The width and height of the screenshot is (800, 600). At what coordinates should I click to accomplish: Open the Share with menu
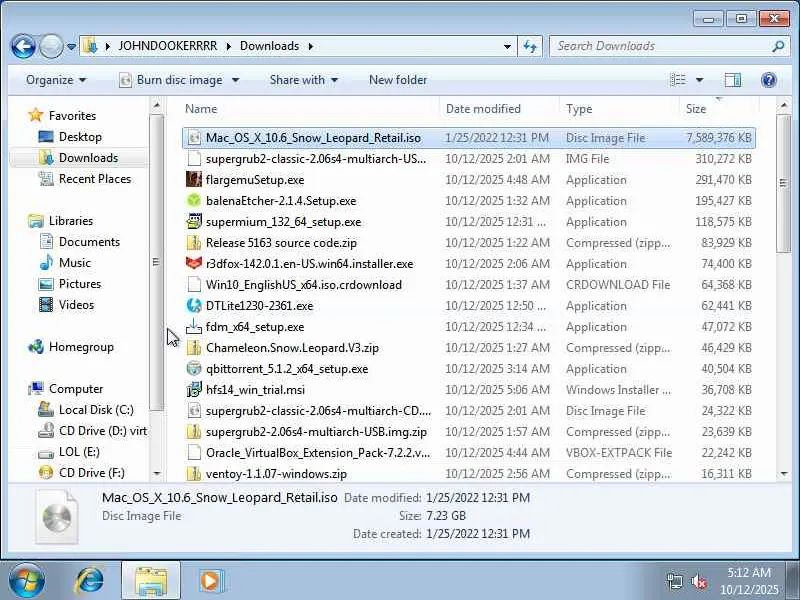pyautogui.click(x=304, y=80)
